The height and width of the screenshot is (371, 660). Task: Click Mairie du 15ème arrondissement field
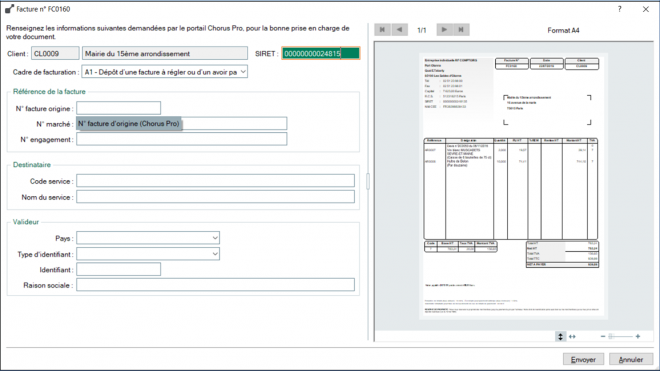(x=165, y=53)
